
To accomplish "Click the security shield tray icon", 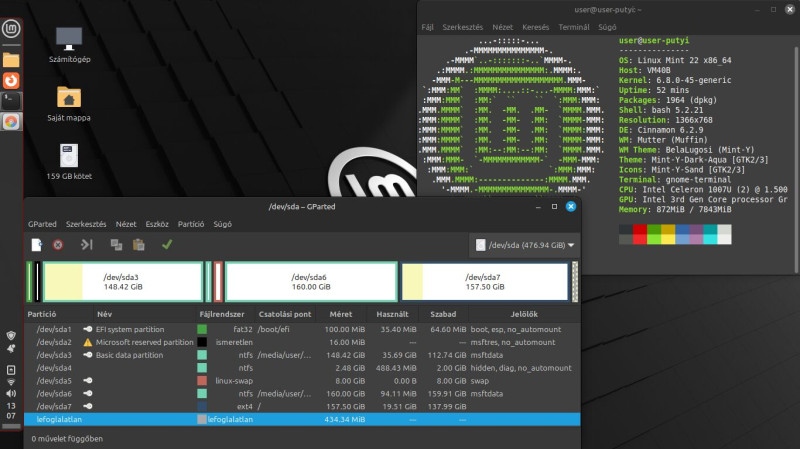I will coord(11,335).
